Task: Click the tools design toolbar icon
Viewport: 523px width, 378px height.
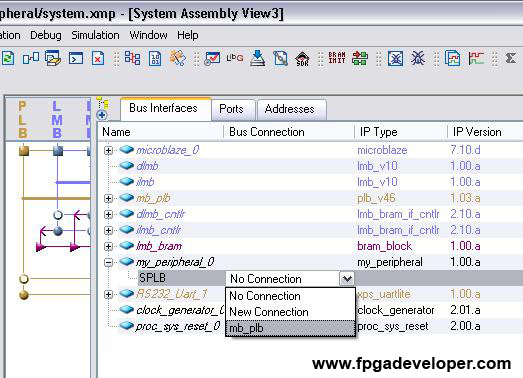Action: pos(178,58)
